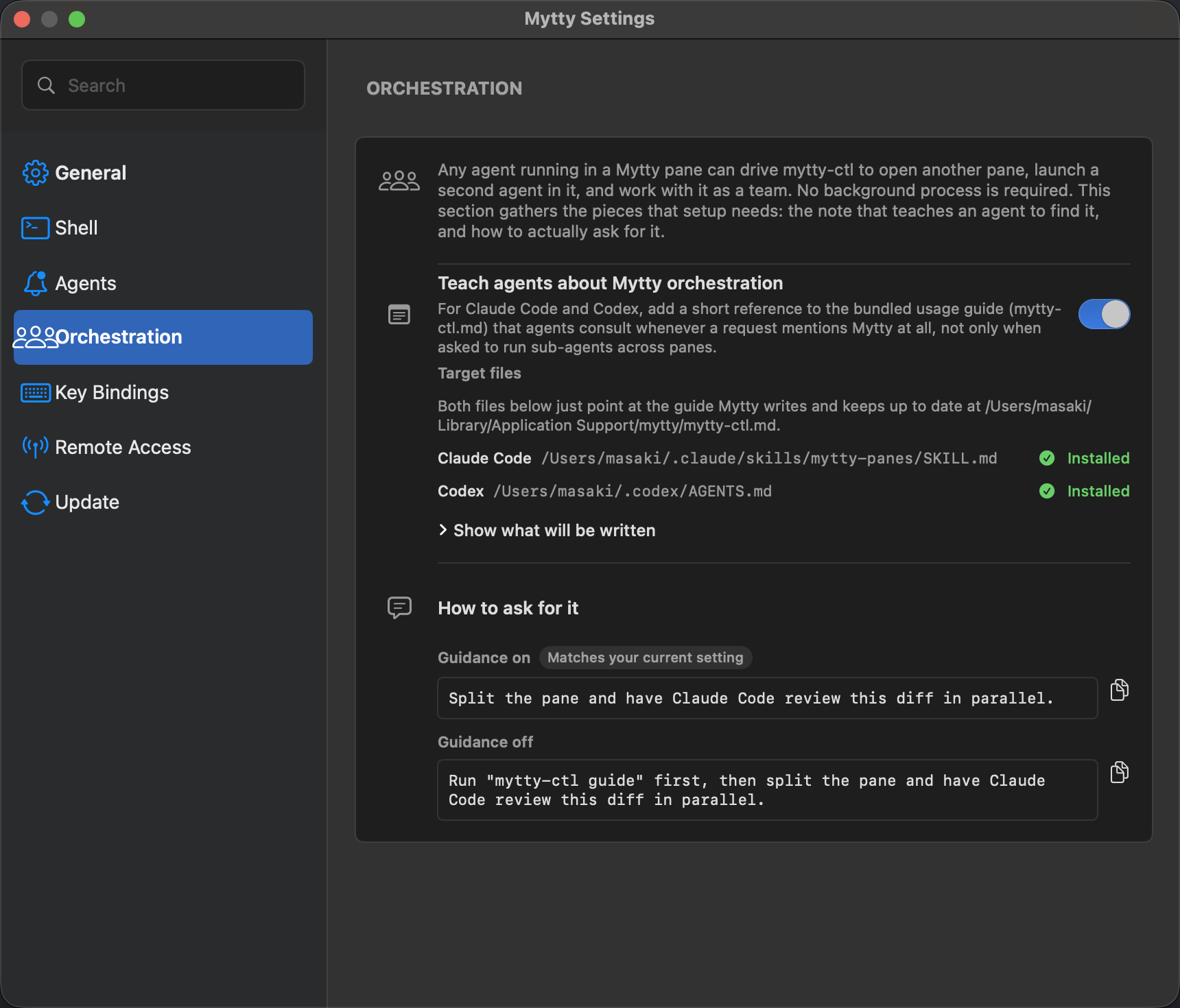Click the ORCHESTRATION section heading
This screenshot has width=1180, height=1008.
[x=445, y=88]
